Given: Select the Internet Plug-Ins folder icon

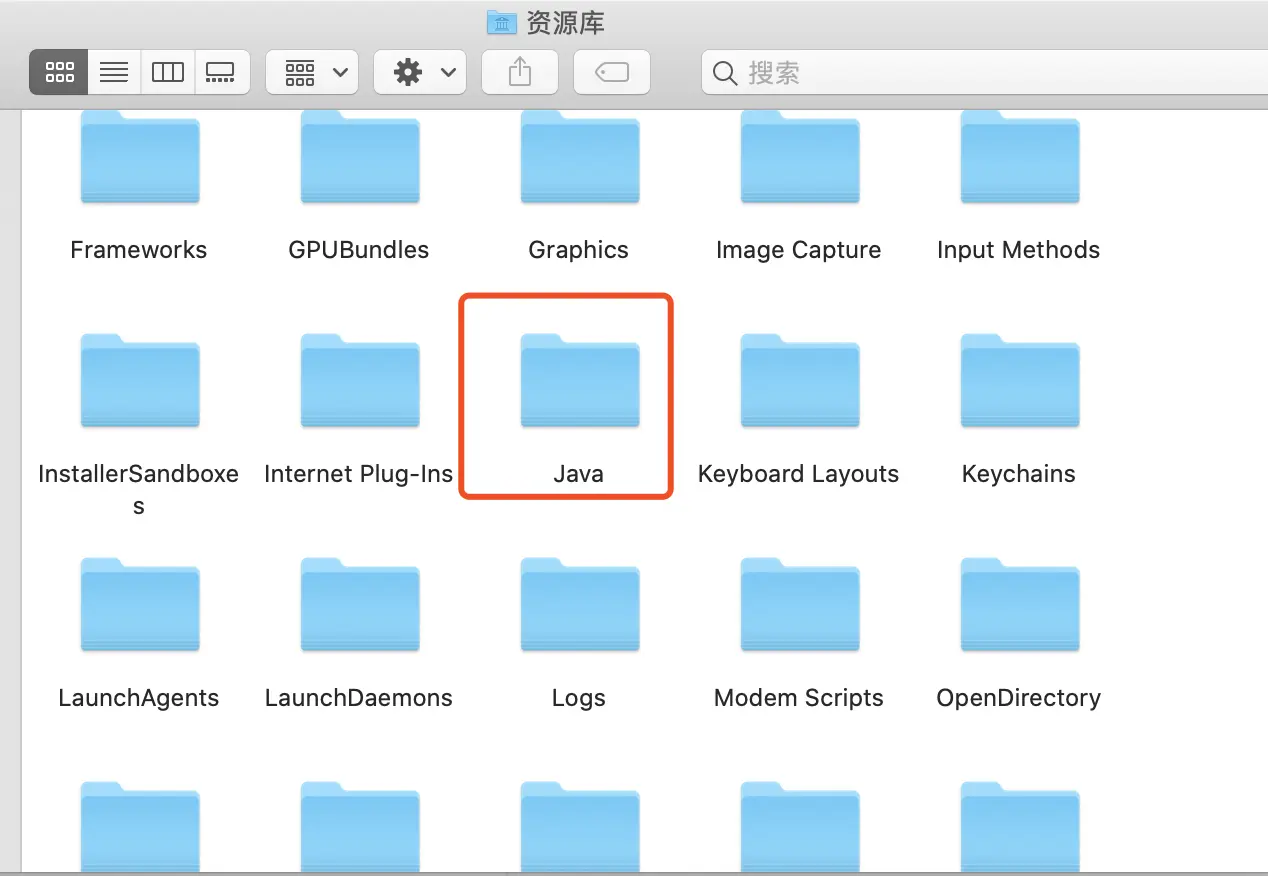Looking at the screenshot, I should [x=360, y=381].
